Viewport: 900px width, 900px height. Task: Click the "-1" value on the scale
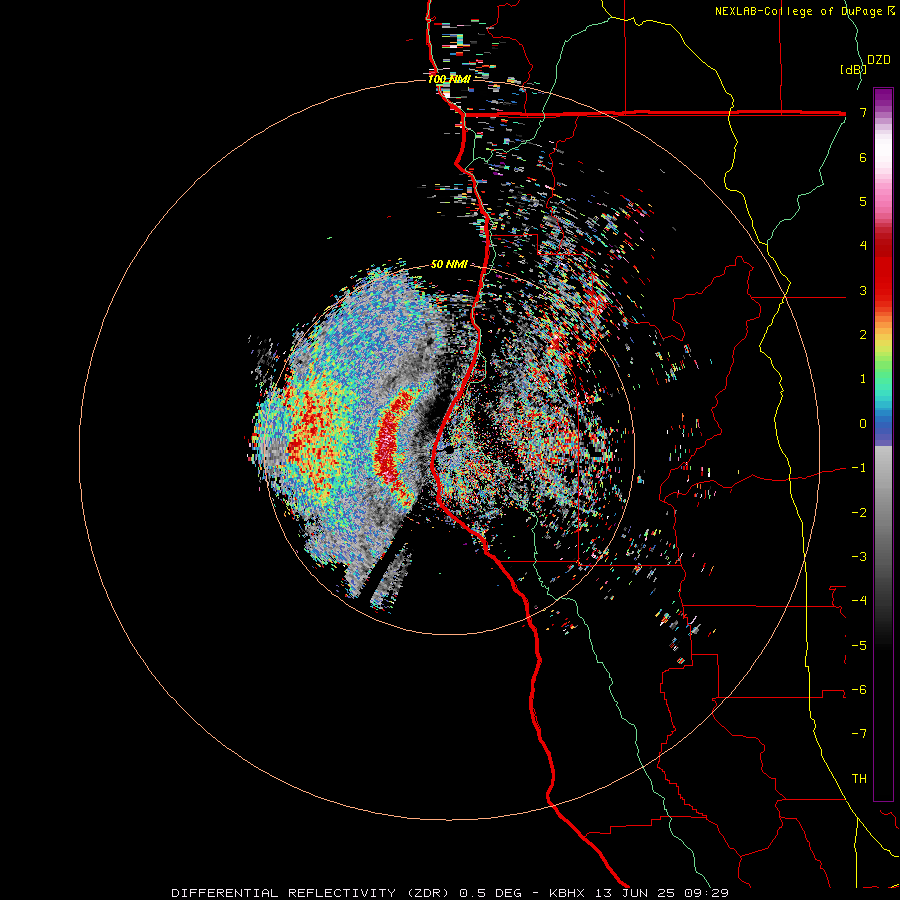pyautogui.click(x=859, y=468)
